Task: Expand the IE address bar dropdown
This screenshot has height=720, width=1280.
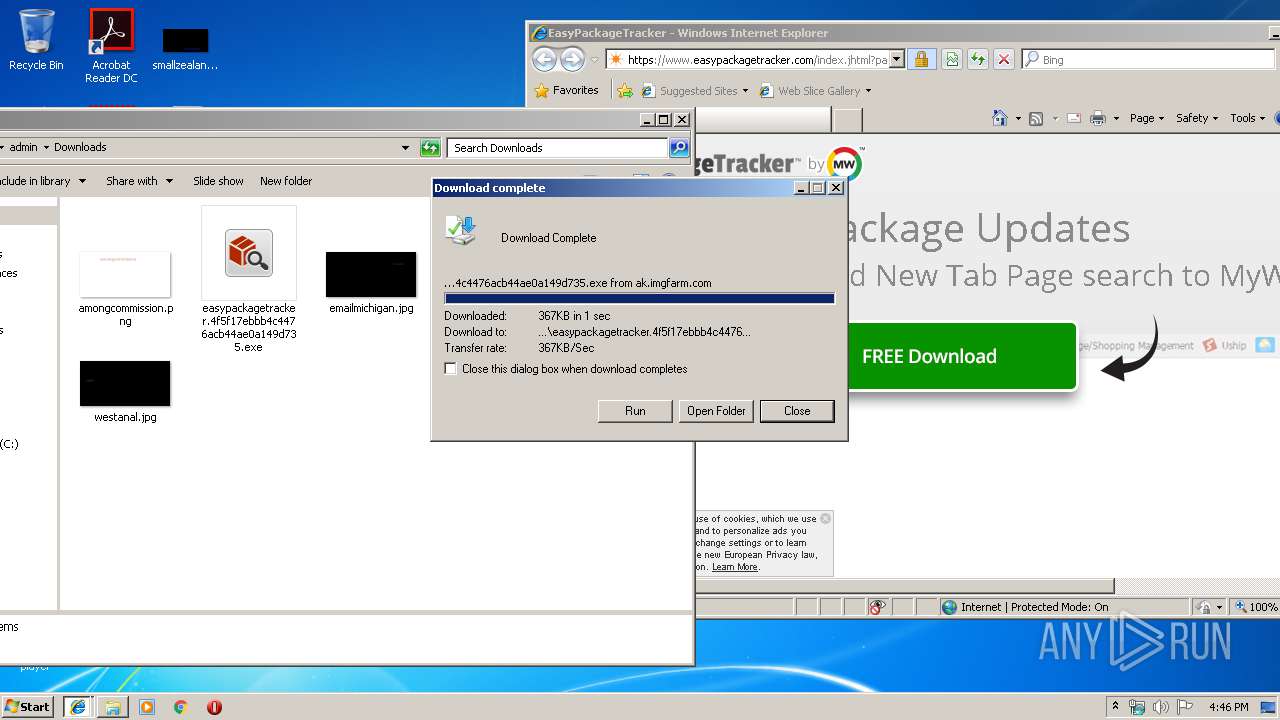Action: pos(897,60)
